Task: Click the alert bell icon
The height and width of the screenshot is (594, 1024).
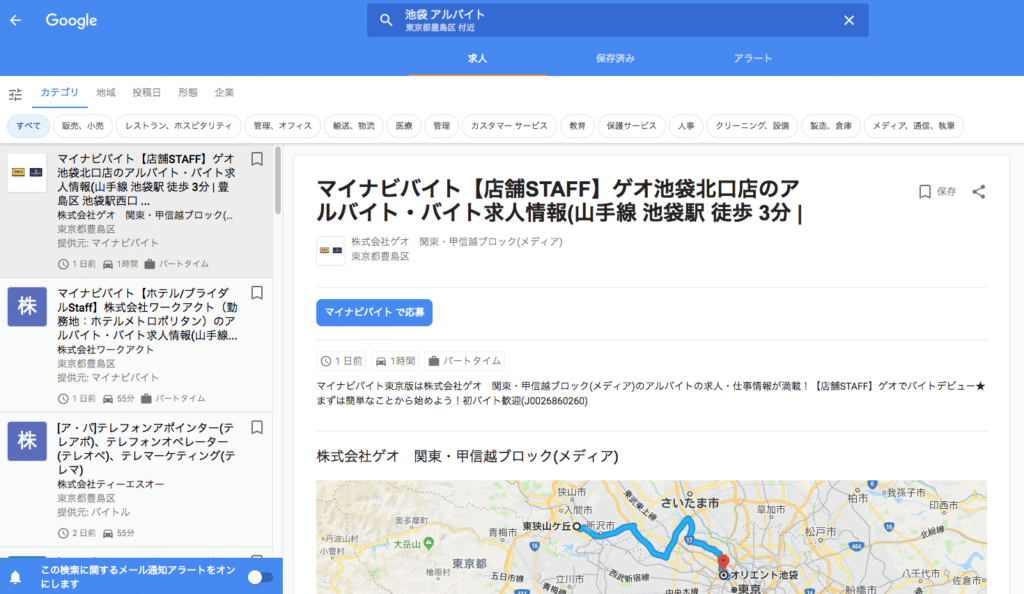Action: (x=16, y=577)
